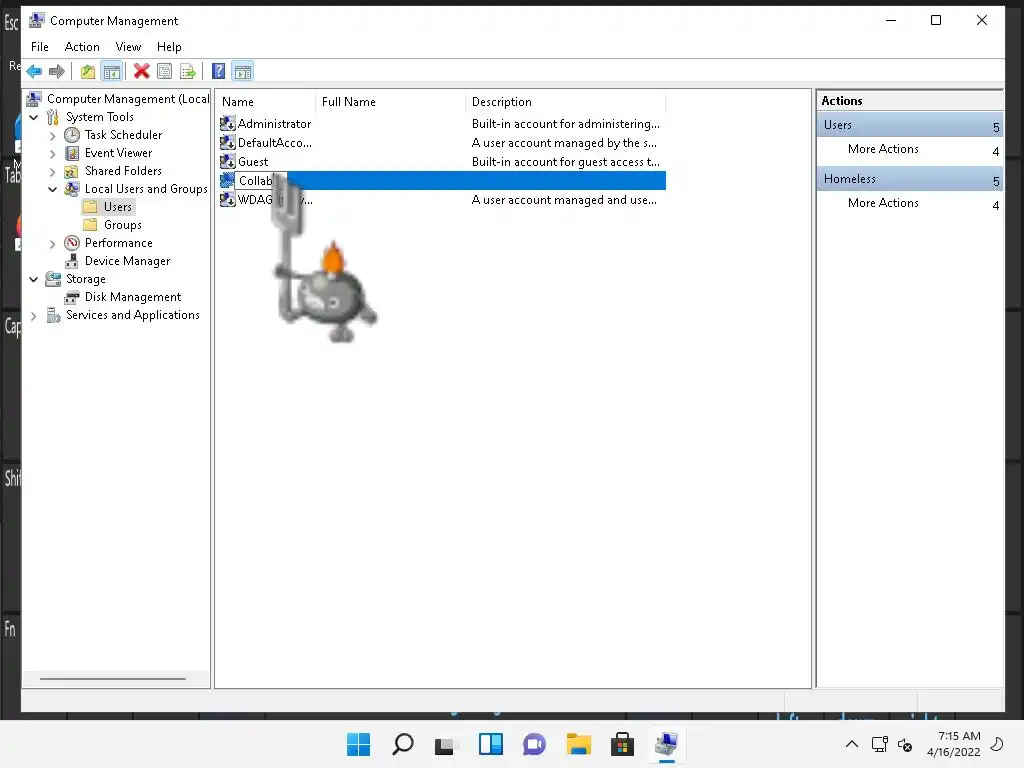Open Chat app on the taskbar
Image resolution: width=1024 pixels, height=768 pixels.
tap(534, 744)
